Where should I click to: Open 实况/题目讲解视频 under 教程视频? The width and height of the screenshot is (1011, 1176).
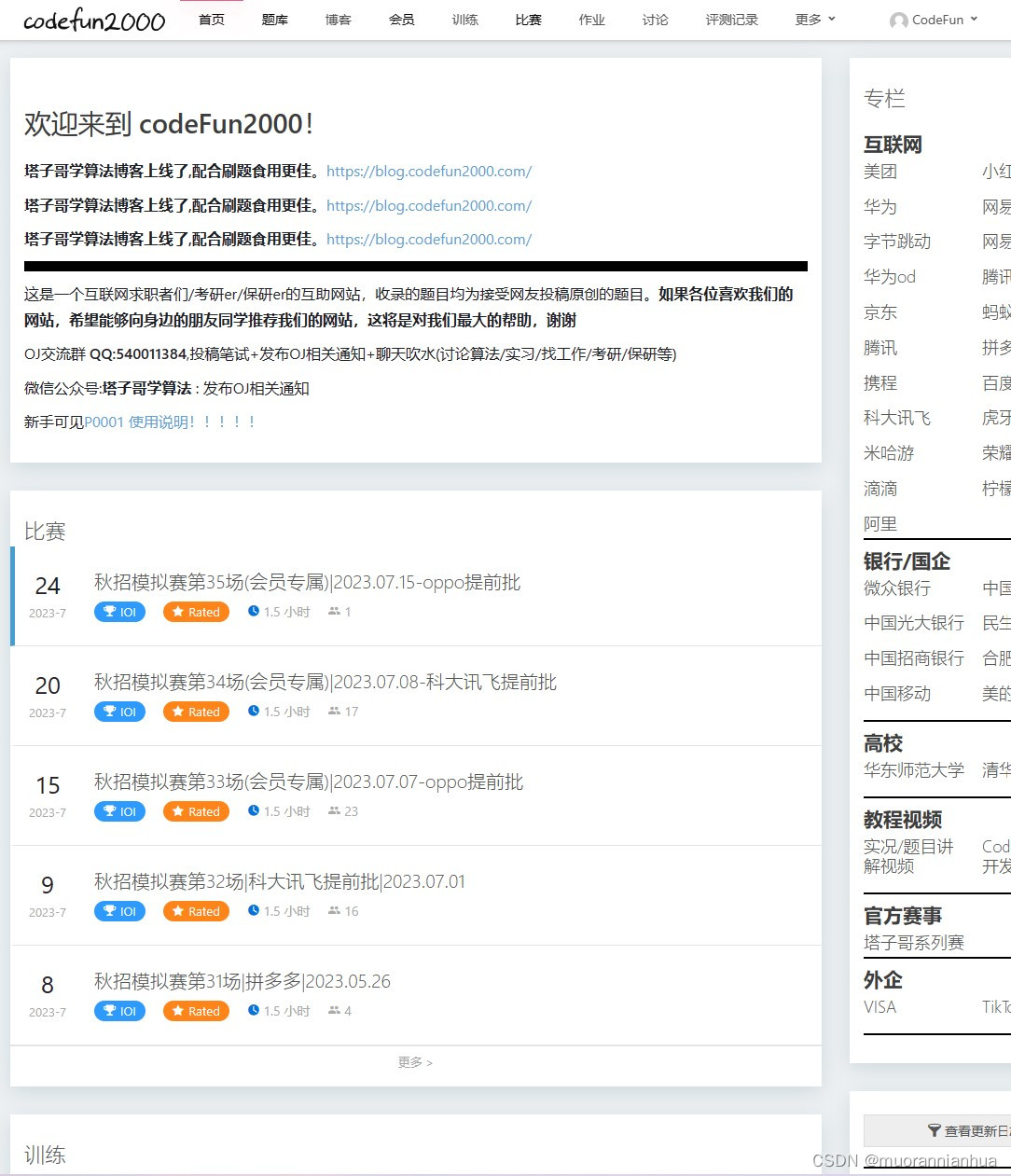[908, 856]
